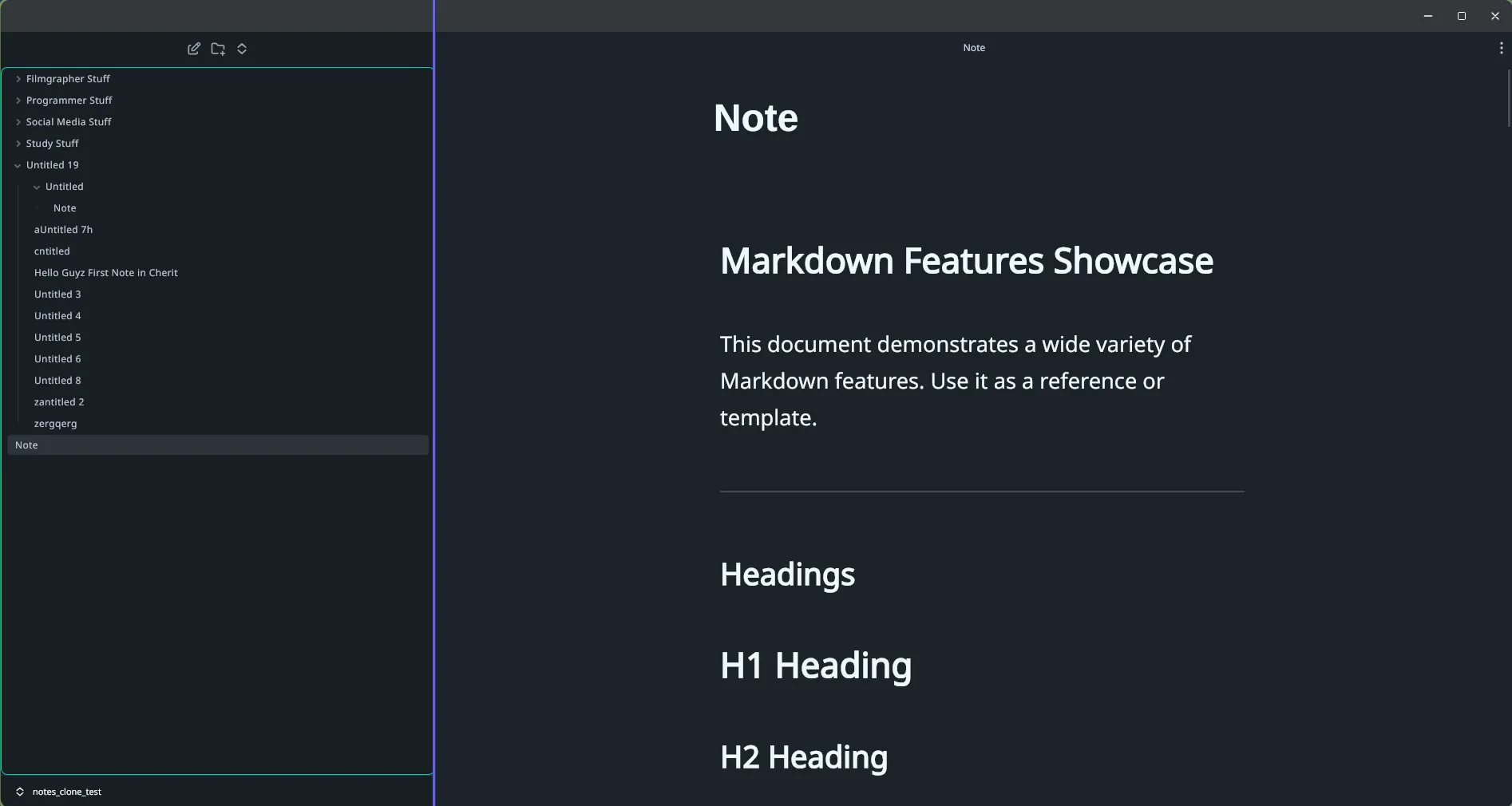
Task: Select the zergqerg note
Action: coord(55,424)
